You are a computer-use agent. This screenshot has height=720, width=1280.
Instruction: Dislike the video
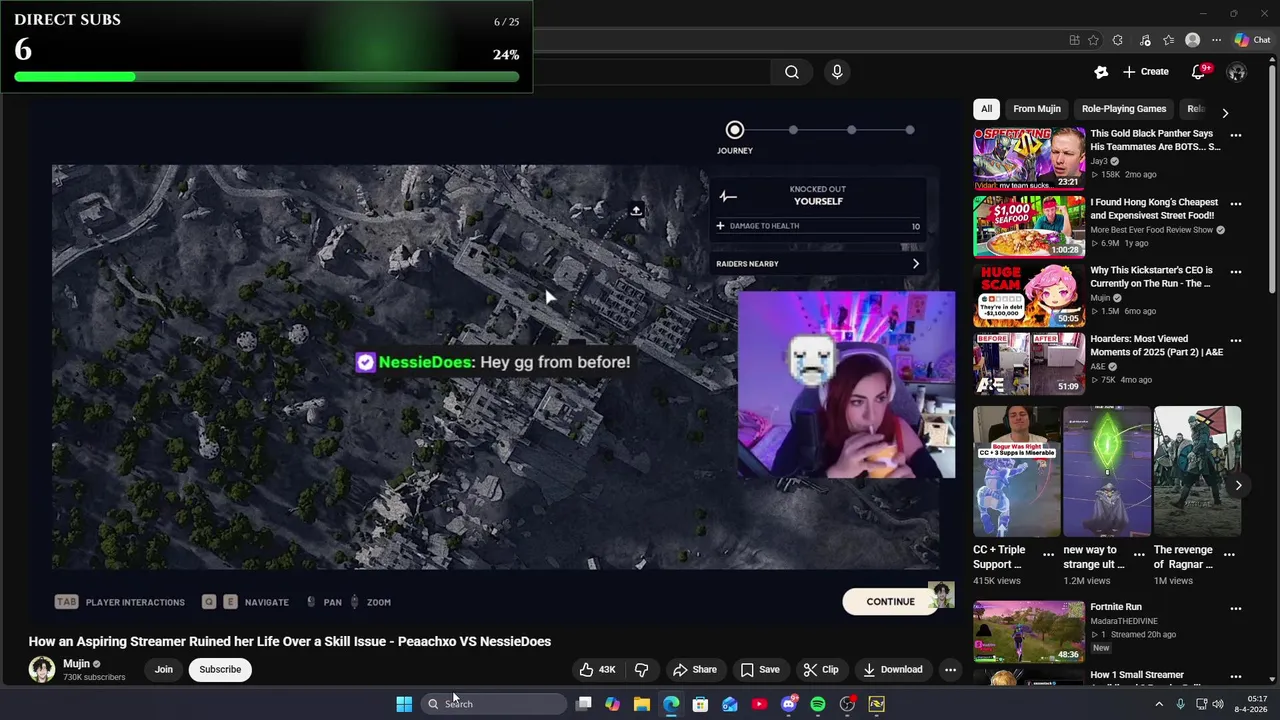(642, 670)
